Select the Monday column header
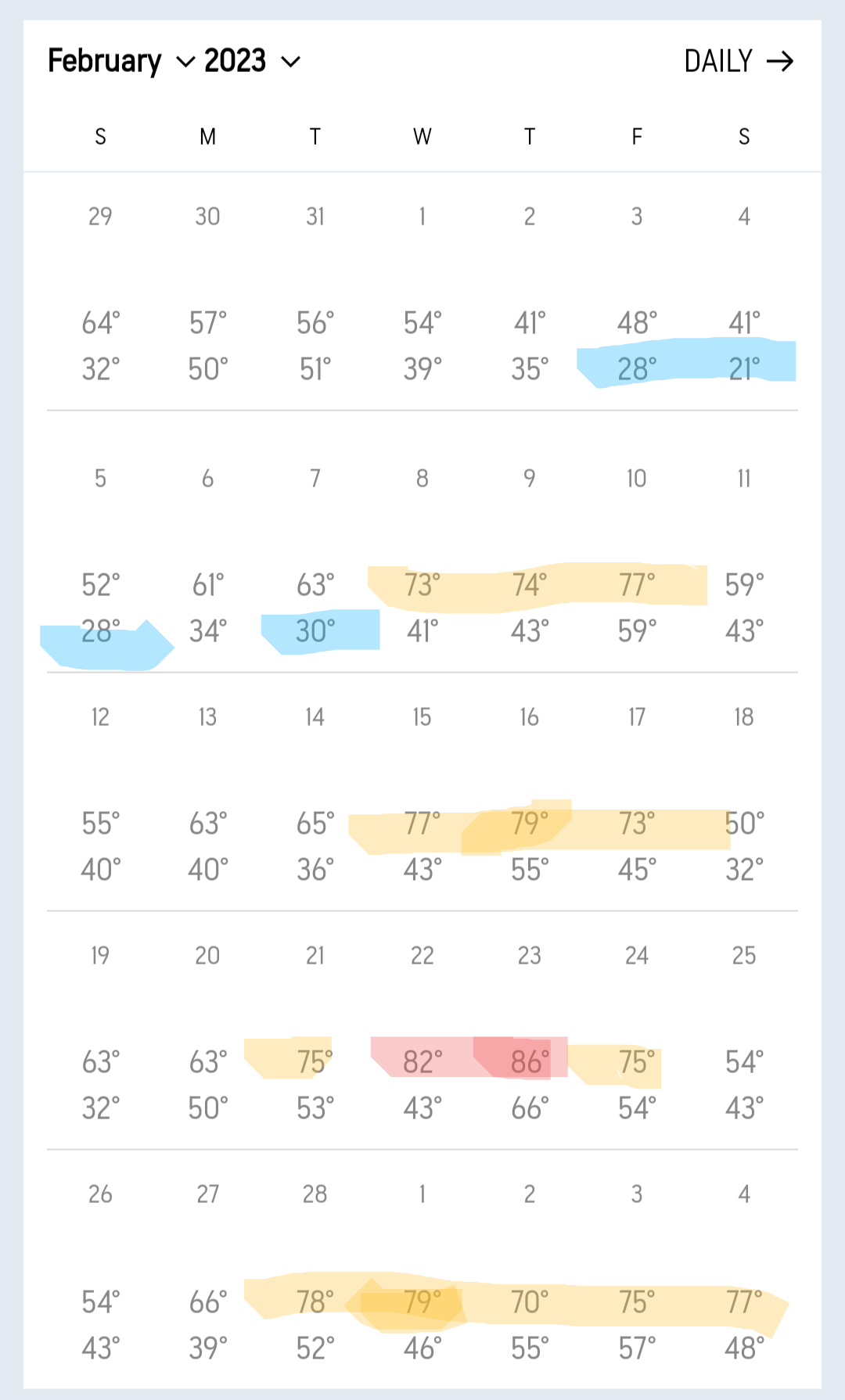 click(x=207, y=137)
